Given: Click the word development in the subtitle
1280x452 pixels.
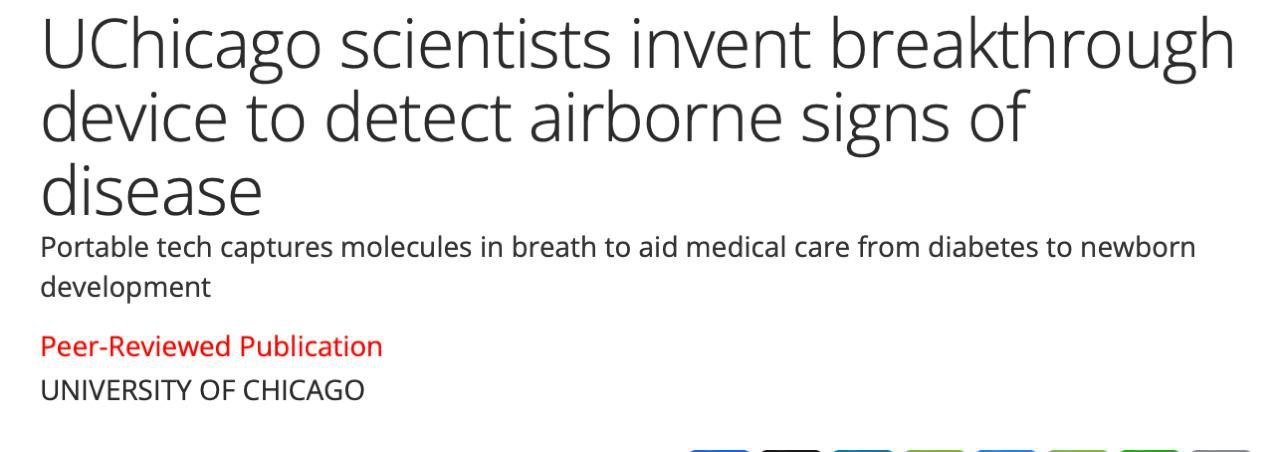Looking at the screenshot, I should click(x=125, y=289).
